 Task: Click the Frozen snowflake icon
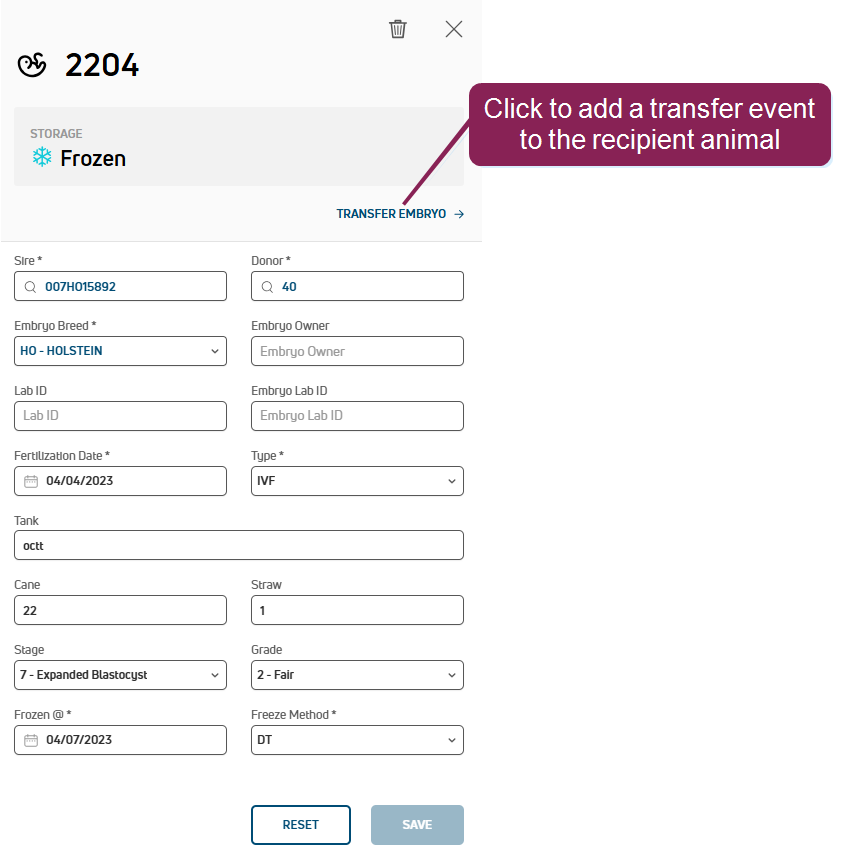[x=42, y=158]
